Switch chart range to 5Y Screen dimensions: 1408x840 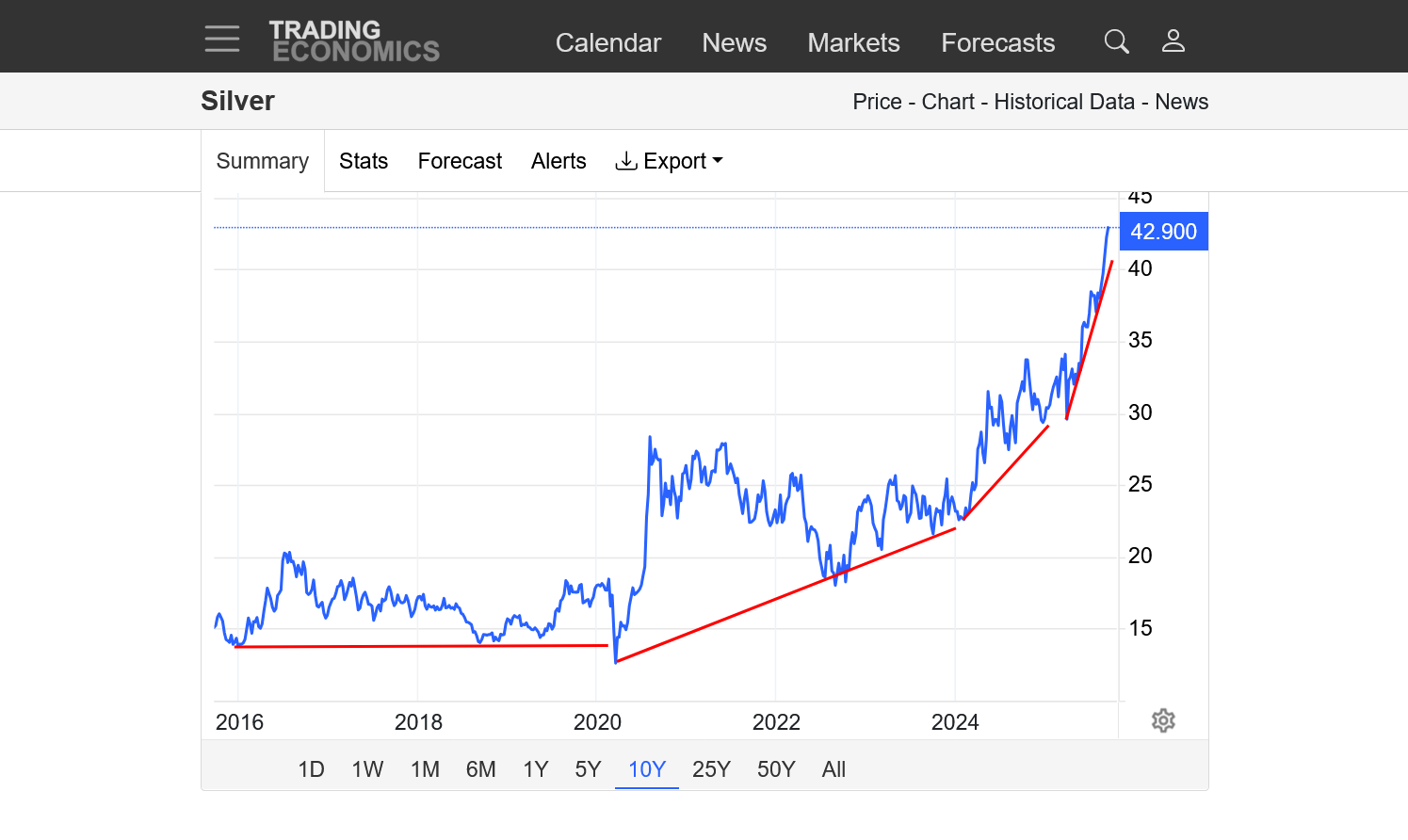coord(588,769)
